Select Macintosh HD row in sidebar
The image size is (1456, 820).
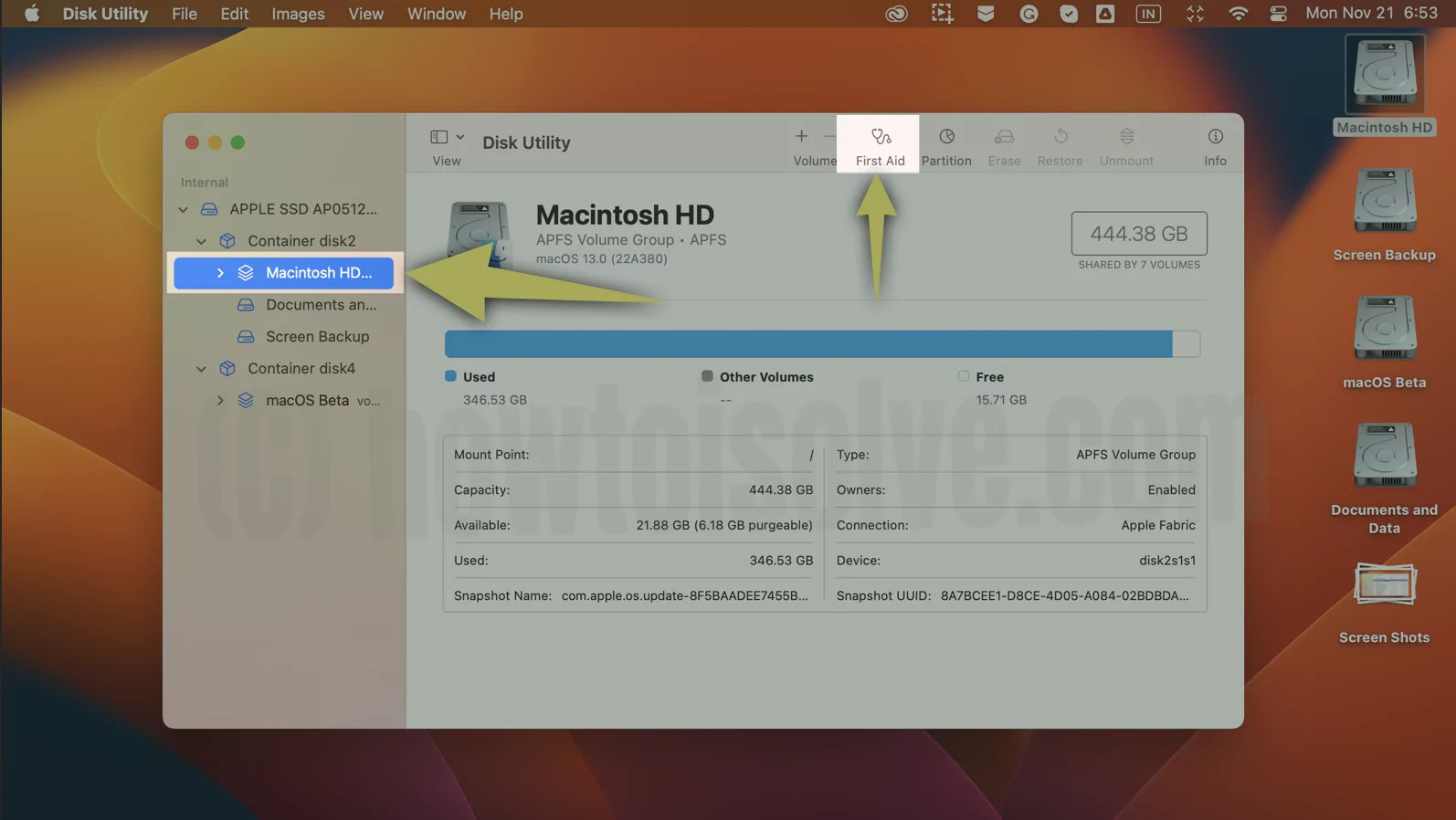click(x=284, y=273)
